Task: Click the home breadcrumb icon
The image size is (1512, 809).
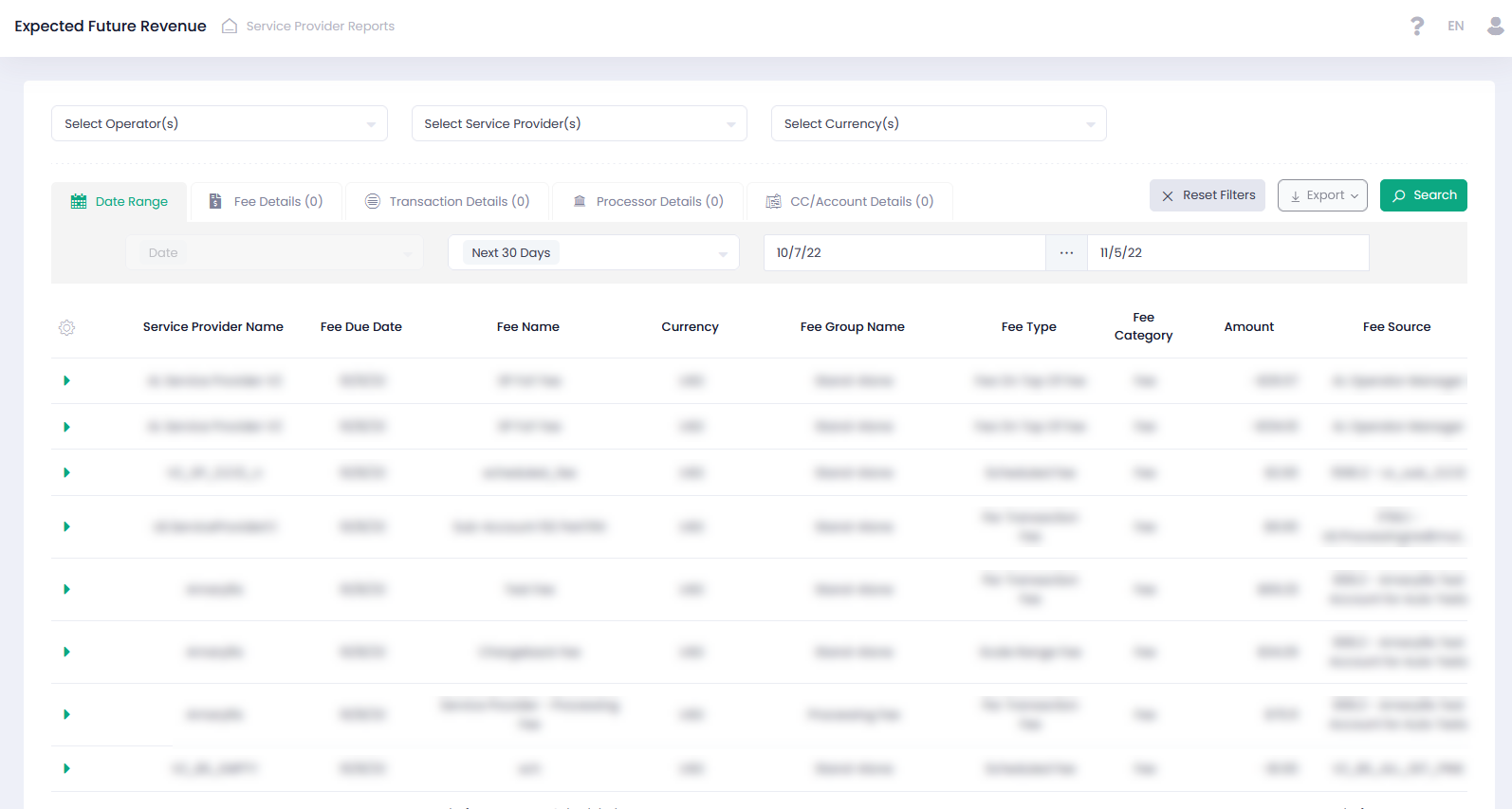Action: coord(230,27)
